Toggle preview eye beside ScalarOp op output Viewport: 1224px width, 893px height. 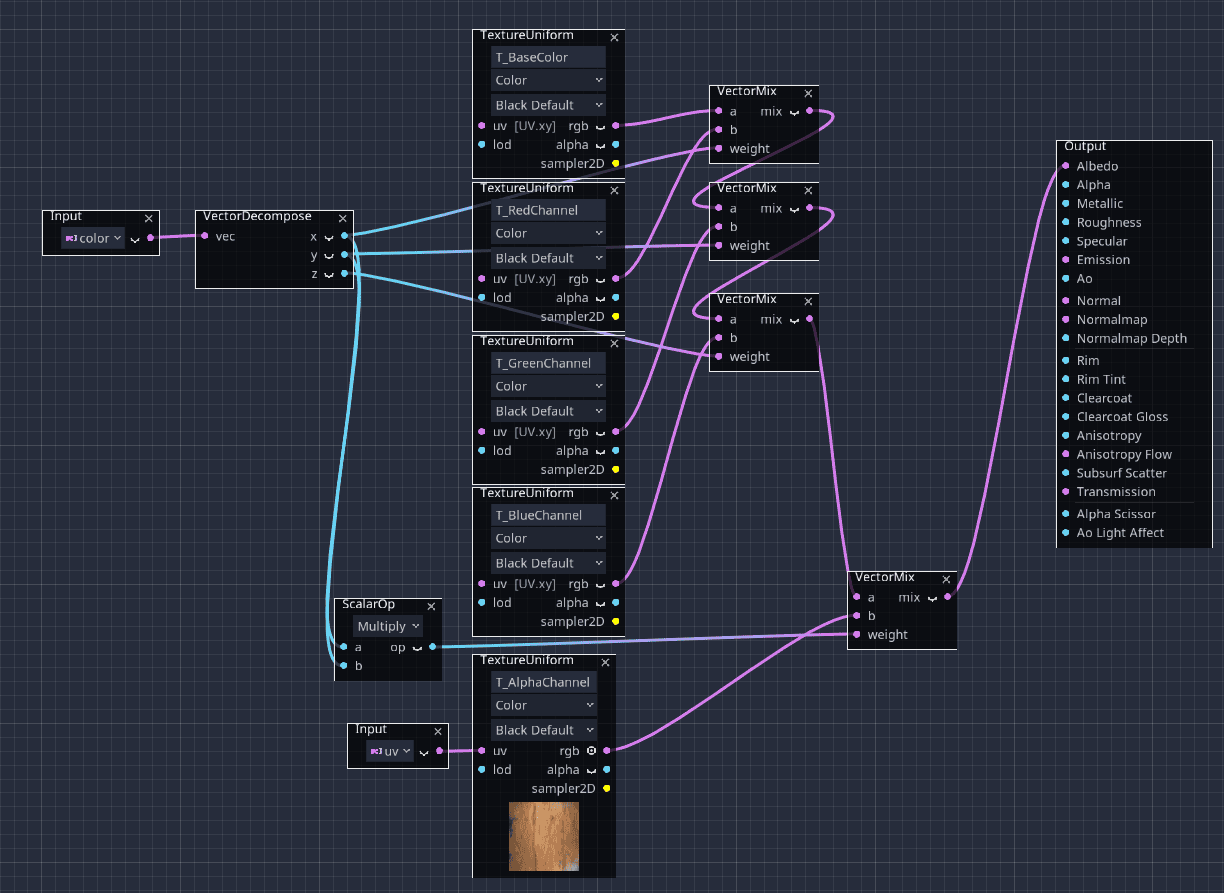pyautogui.click(x=417, y=648)
